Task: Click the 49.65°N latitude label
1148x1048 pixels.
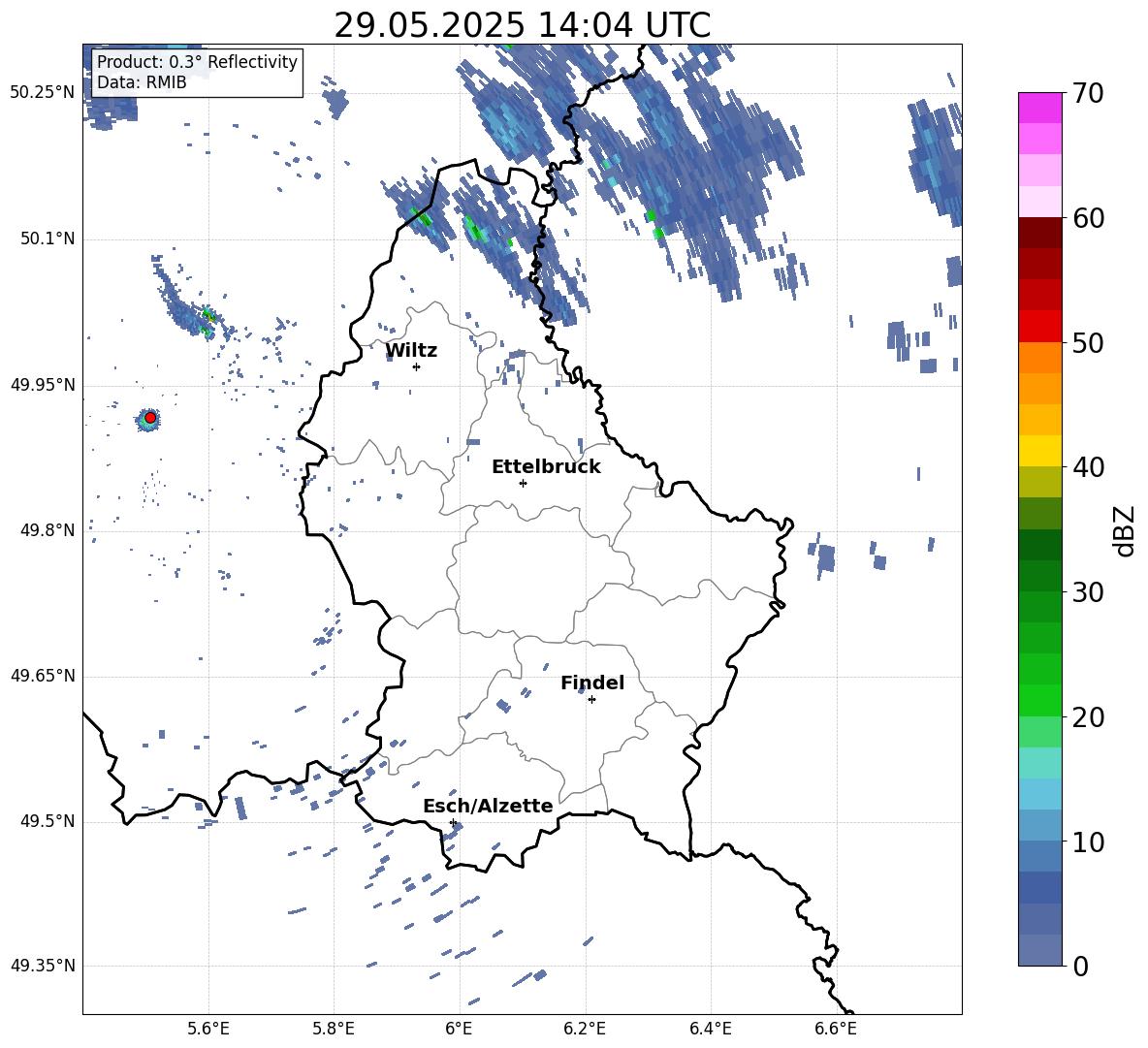Action: coord(43,676)
